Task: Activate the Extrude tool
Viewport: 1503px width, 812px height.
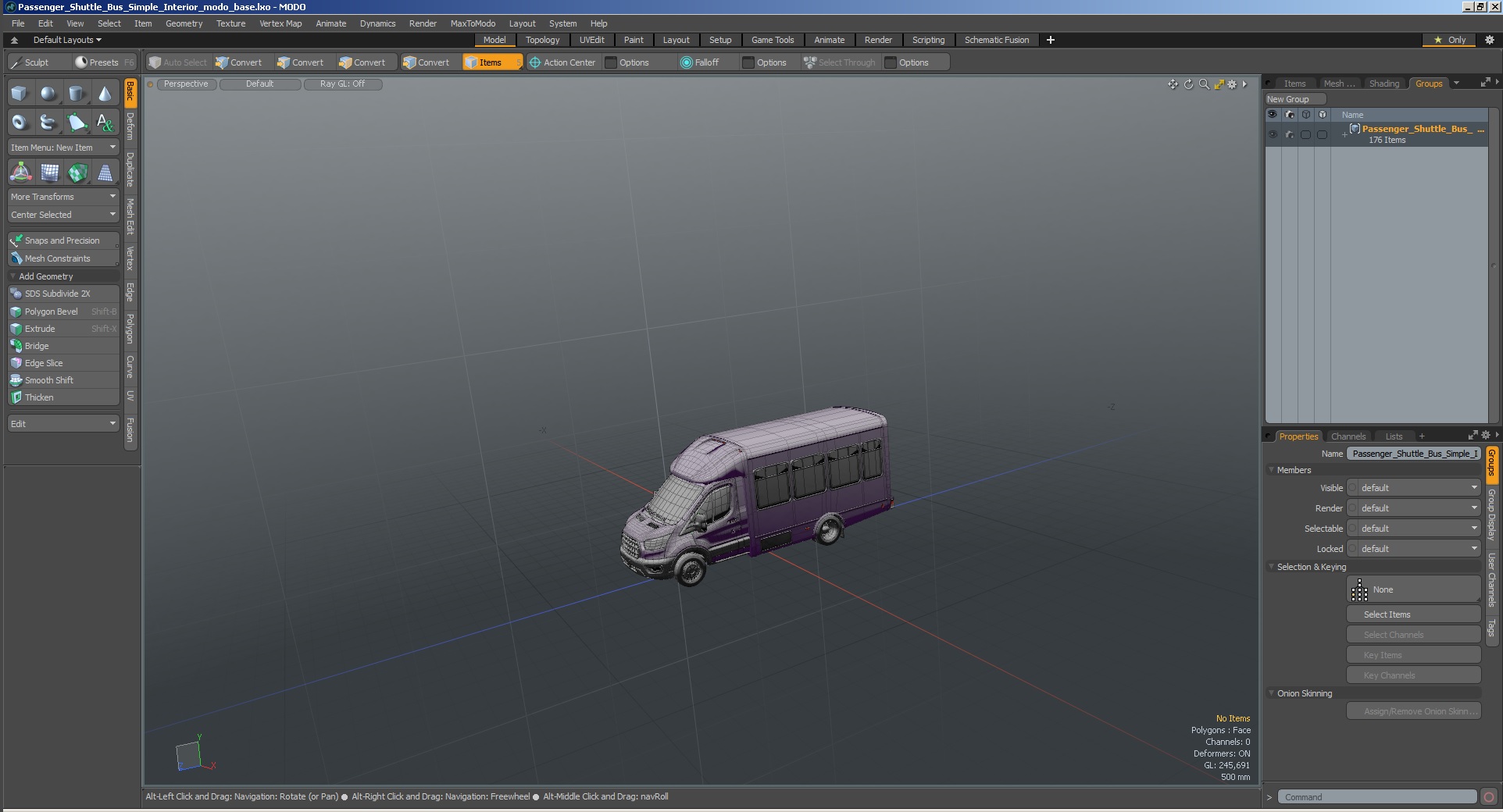Action: 63,329
